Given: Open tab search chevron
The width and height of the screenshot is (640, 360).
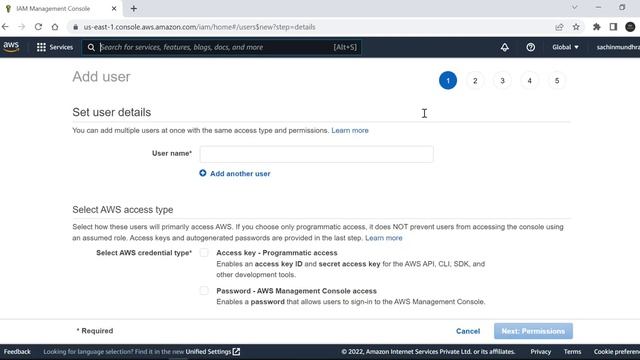Looking at the screenshot, I should [x=574, y=7].
